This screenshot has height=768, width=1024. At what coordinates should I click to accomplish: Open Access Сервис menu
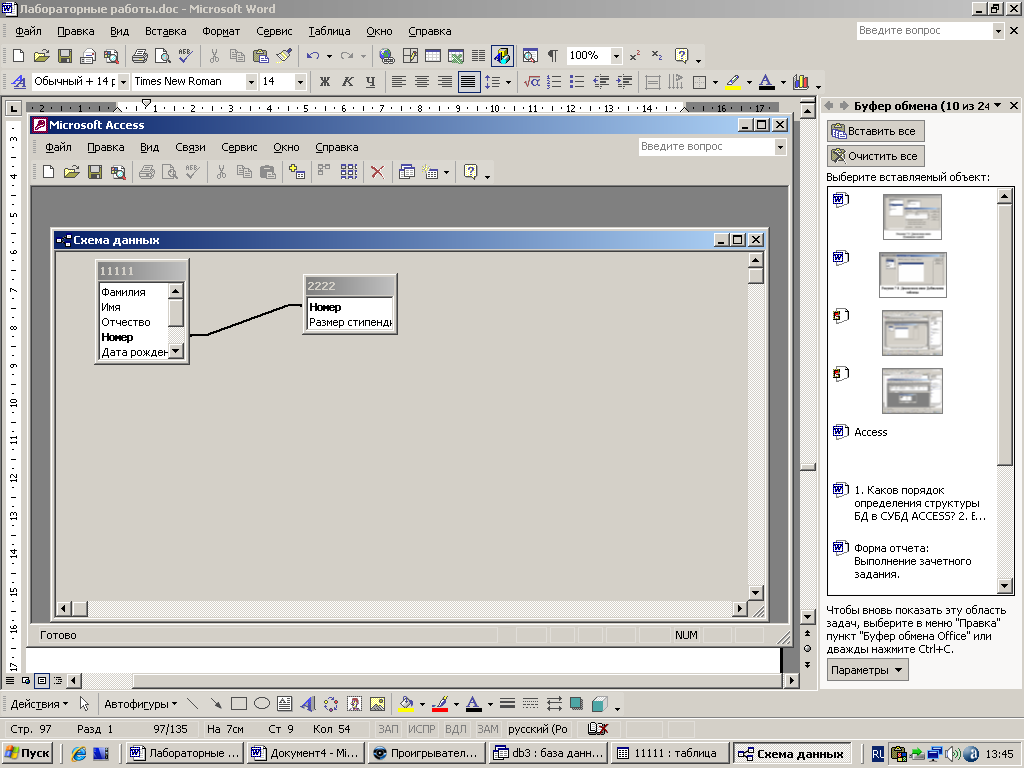[239, 148]
